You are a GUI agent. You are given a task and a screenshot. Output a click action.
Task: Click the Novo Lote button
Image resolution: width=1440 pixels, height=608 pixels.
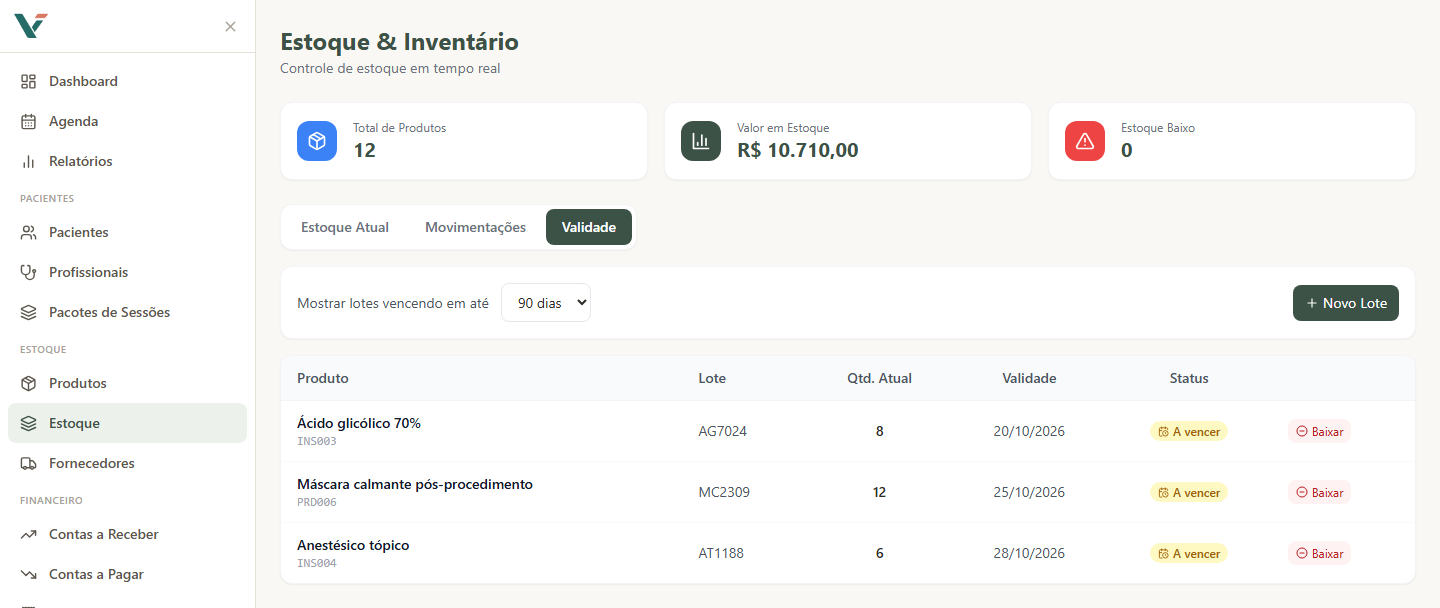[1346, 303]
